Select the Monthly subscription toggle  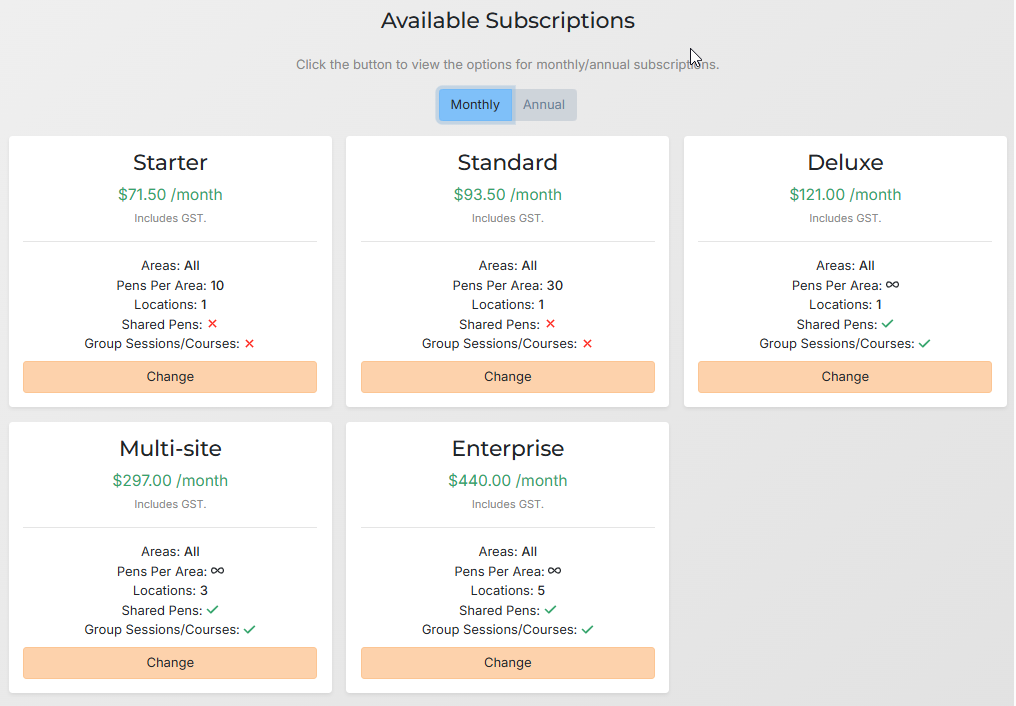tap(475, 104)
